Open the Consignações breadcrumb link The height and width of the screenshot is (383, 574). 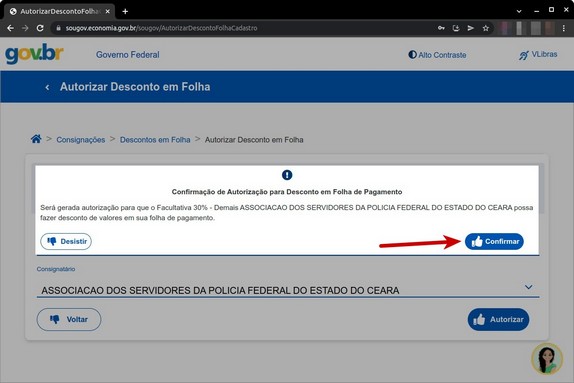click(x=81, y=140)
